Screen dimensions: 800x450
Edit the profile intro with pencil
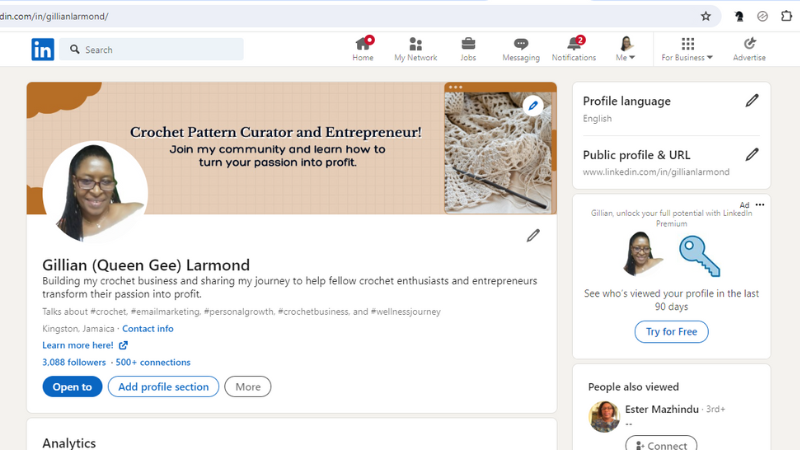pyautogui.click(x=533, y=235)
